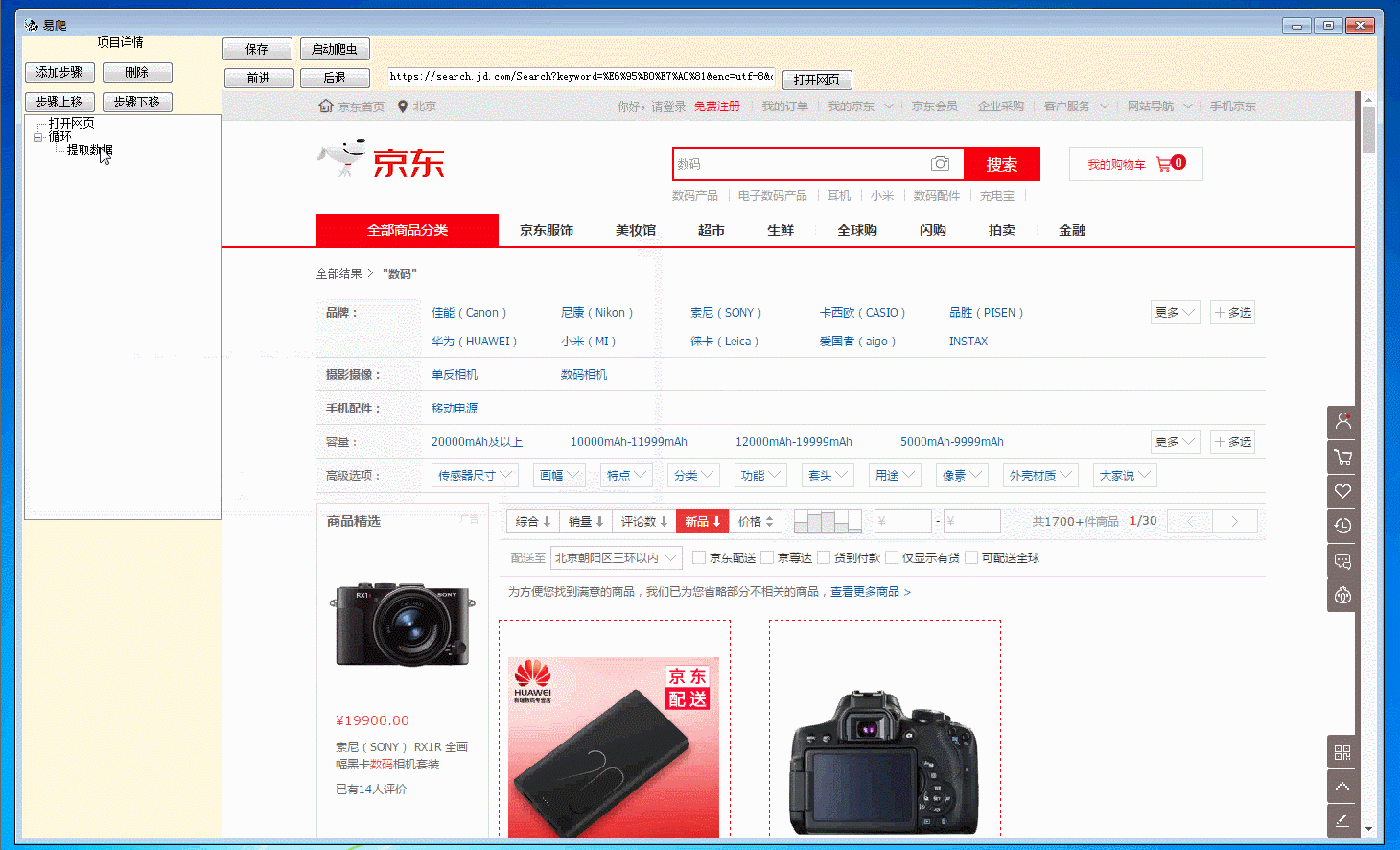Image resolution: width=1400 pixels, height=850 pixels.
Task: Click the 删除 button
Action: click(137, 72)
